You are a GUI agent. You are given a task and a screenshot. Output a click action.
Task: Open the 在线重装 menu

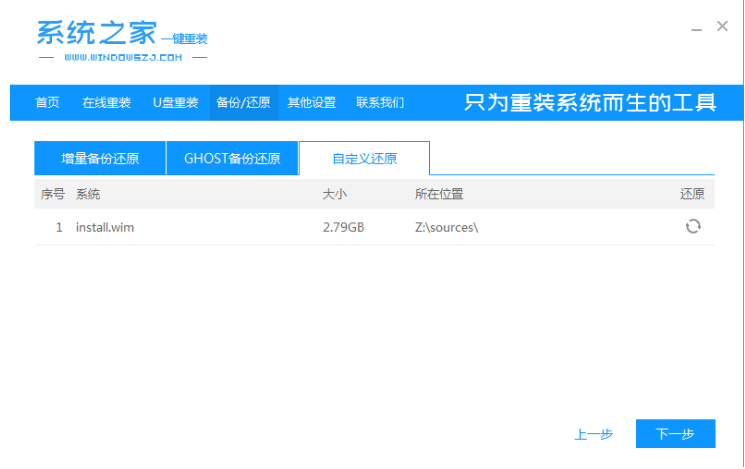point(105,103)
